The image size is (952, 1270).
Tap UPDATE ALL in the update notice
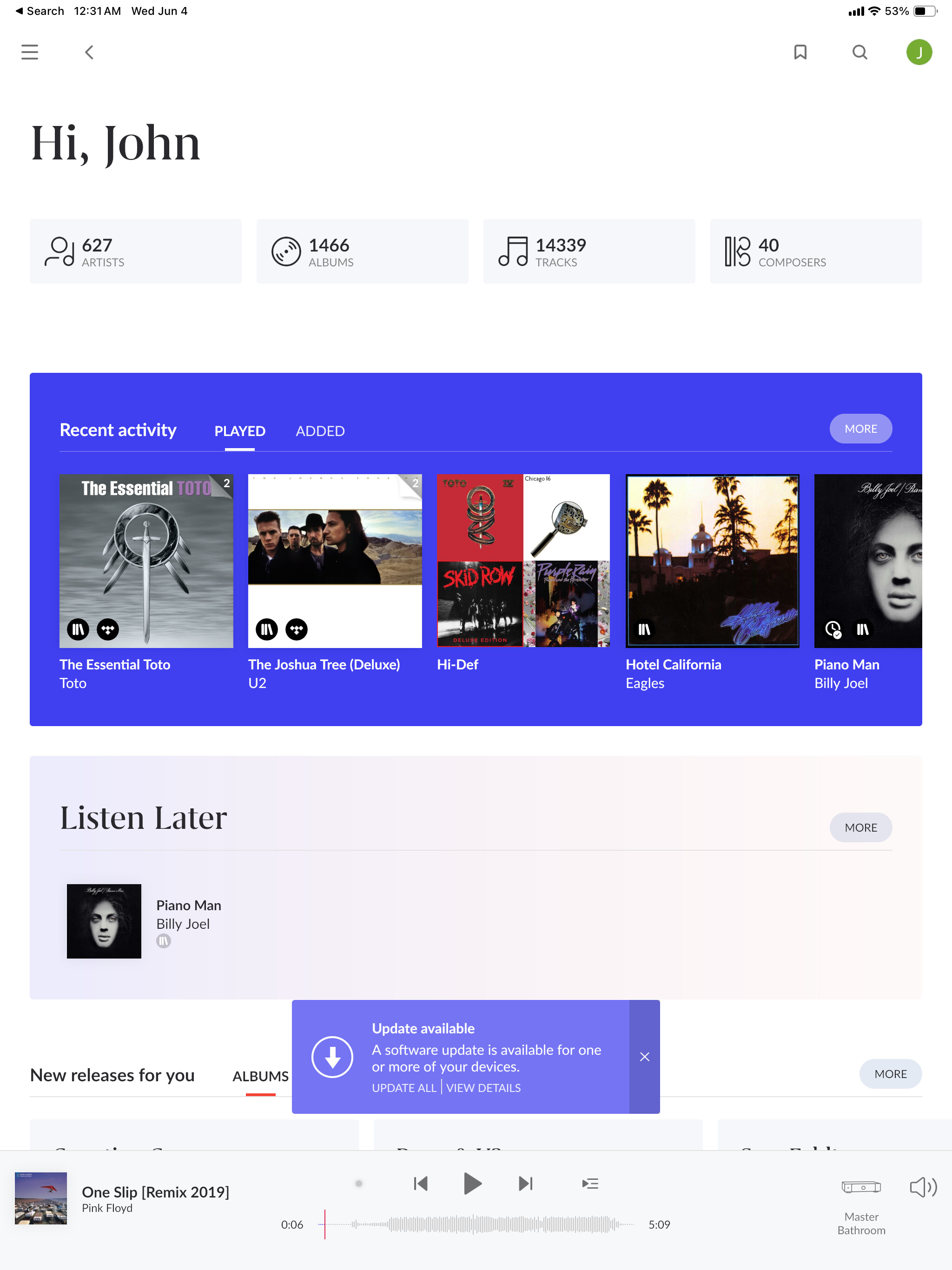tap(403, 1088)
